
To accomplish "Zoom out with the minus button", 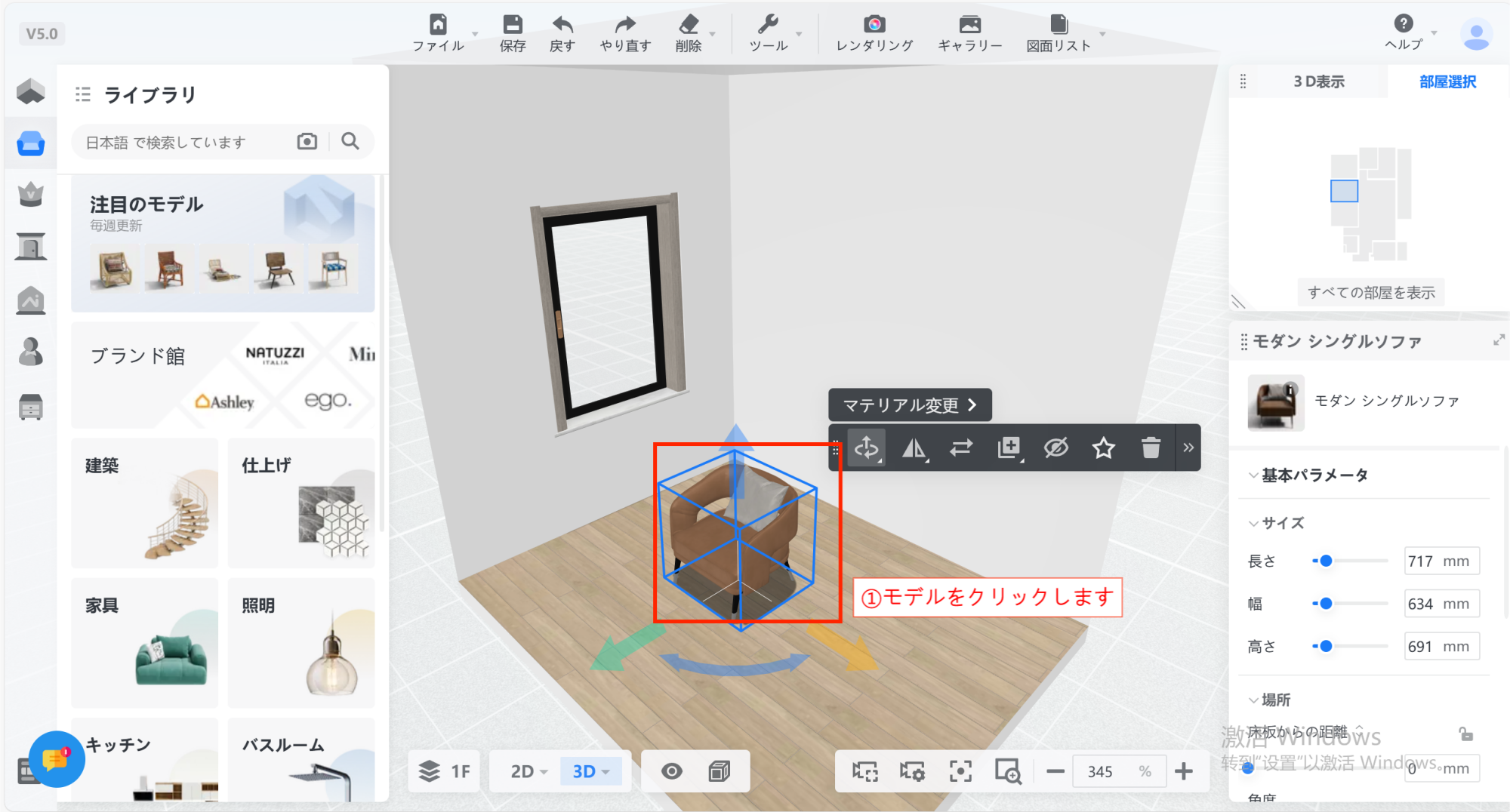I will coord(1055,771).
